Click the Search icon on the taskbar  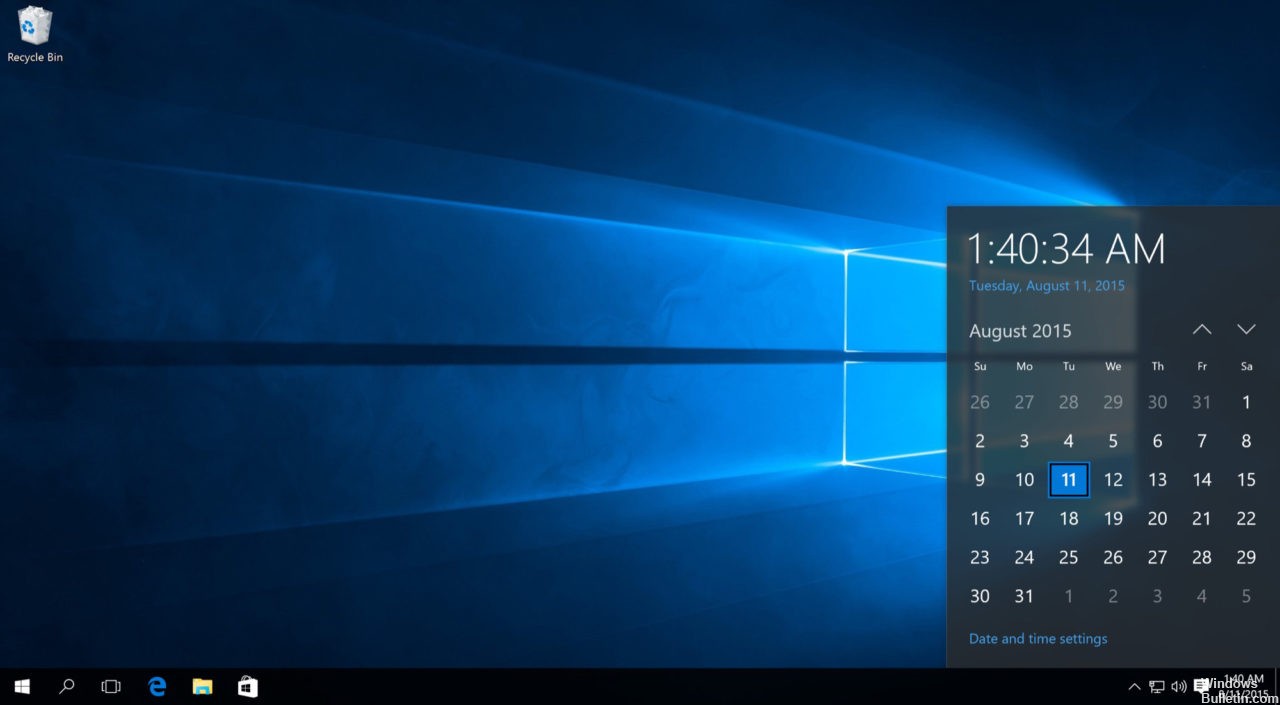point(66,686)
